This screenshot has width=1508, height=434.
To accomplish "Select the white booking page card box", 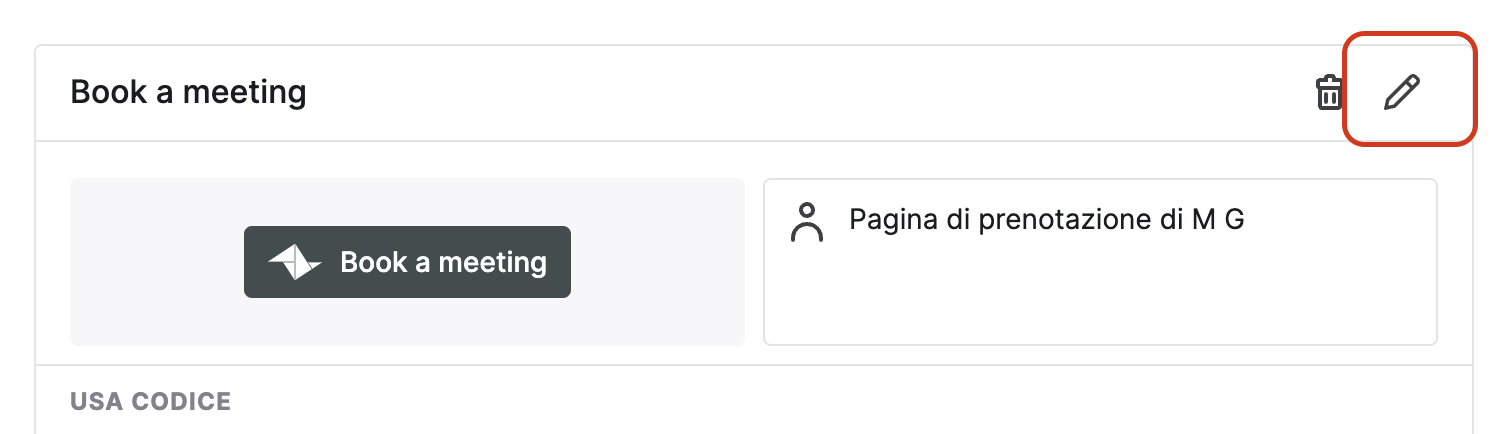I will (1100, 262).
